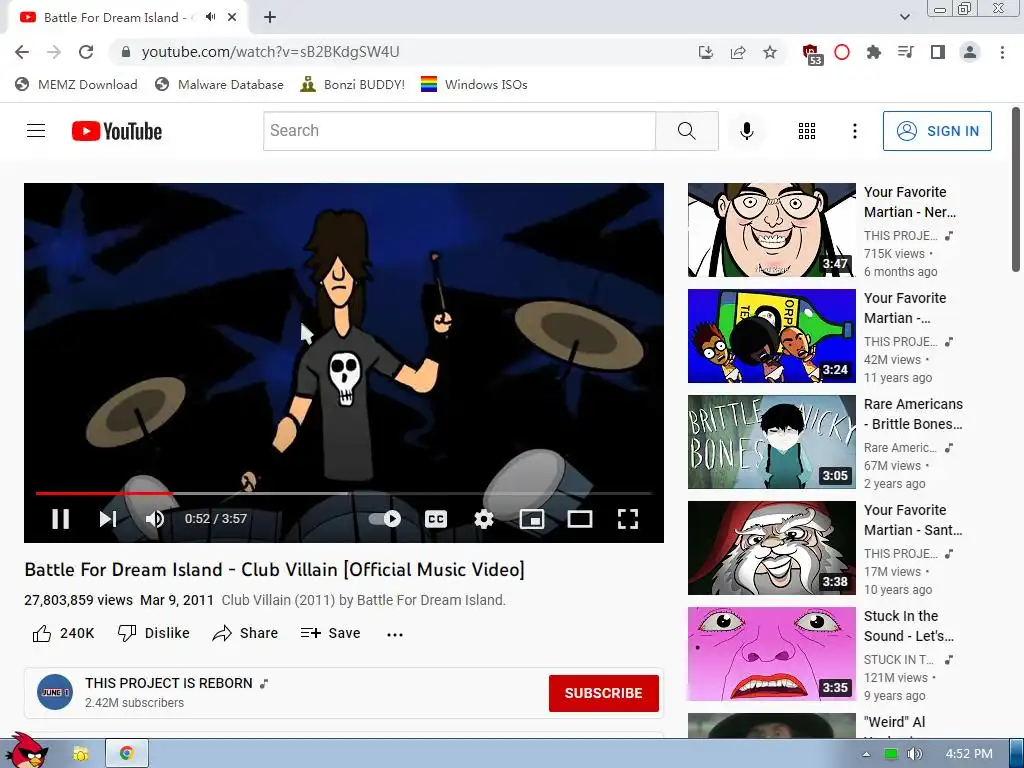Go back in browser history
The height and width of the screenshot is (768, 1024).
pyautogui.click(x=22, y=52)
